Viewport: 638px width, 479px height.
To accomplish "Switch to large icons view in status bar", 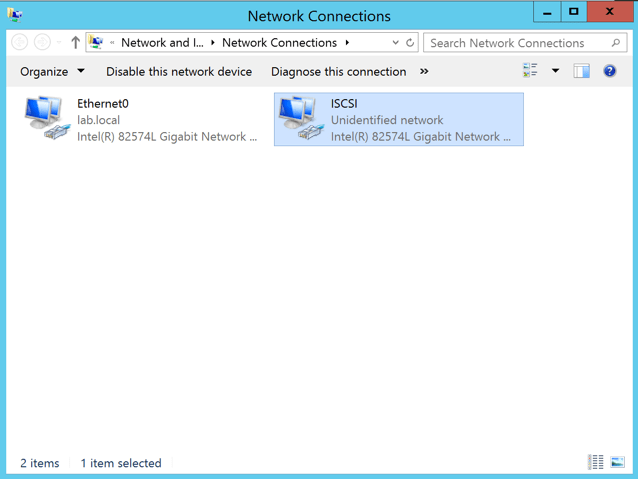I will coord(617,462).
